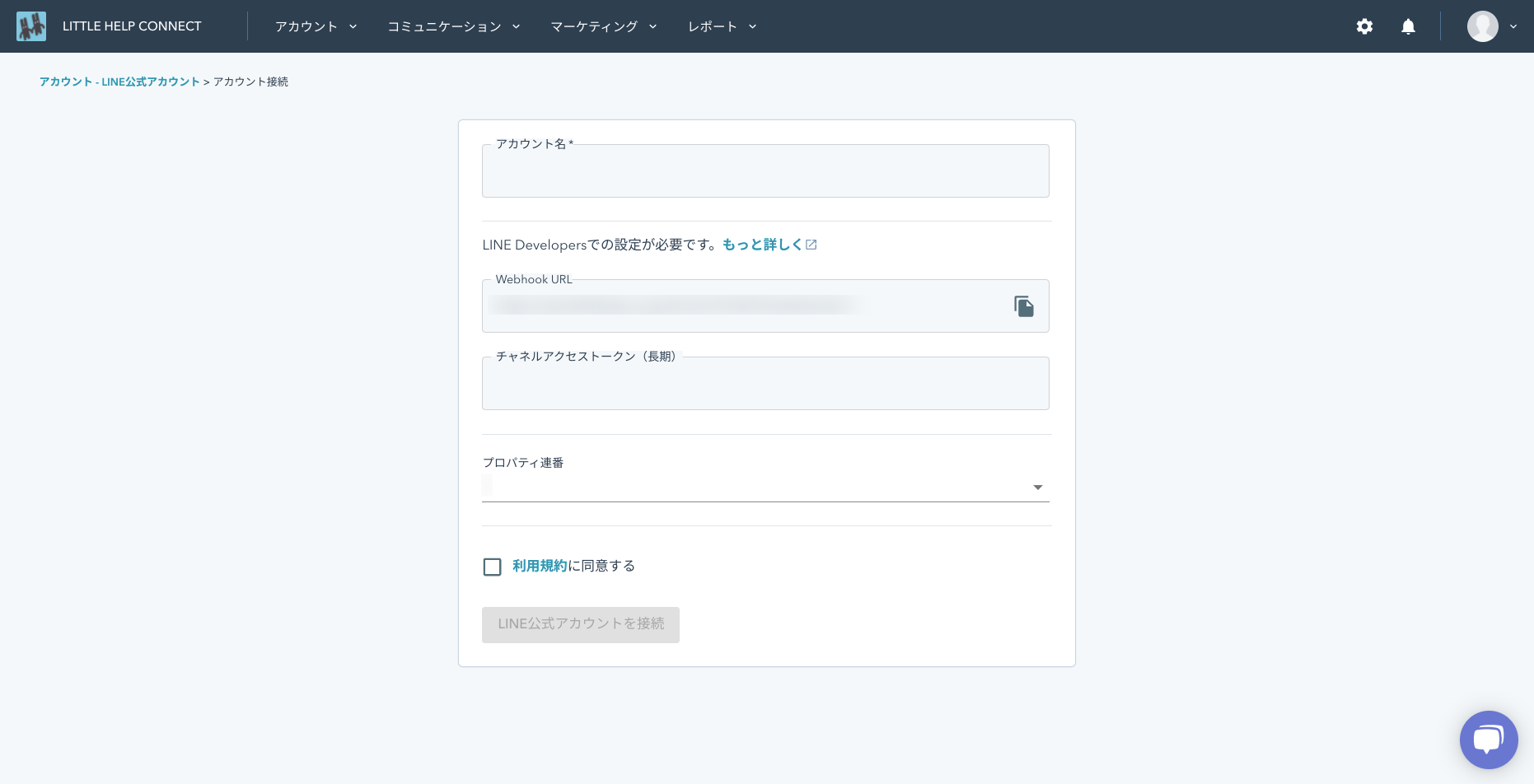Viewport: 1534px width, 784px height.
Task: Focus the アカウント名 input field
Action: [765, 171]
